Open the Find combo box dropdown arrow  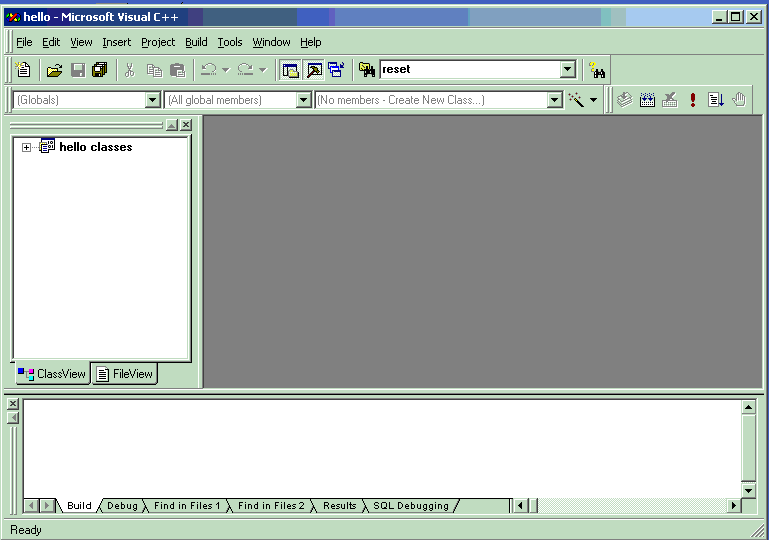(567, 69)
